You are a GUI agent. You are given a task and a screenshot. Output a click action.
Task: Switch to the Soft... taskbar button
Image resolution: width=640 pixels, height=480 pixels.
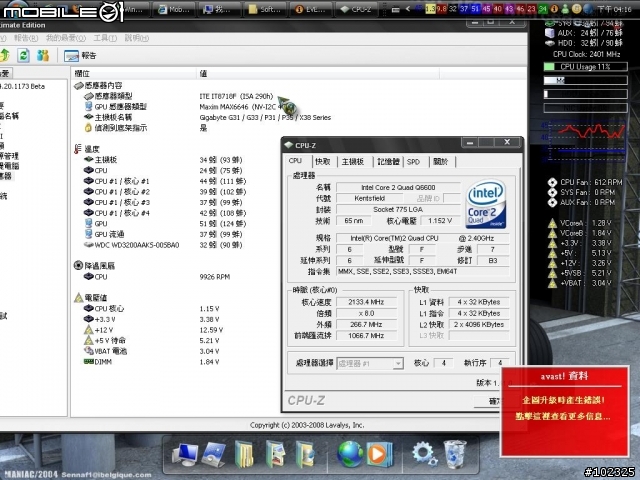(x=264, y=9)
